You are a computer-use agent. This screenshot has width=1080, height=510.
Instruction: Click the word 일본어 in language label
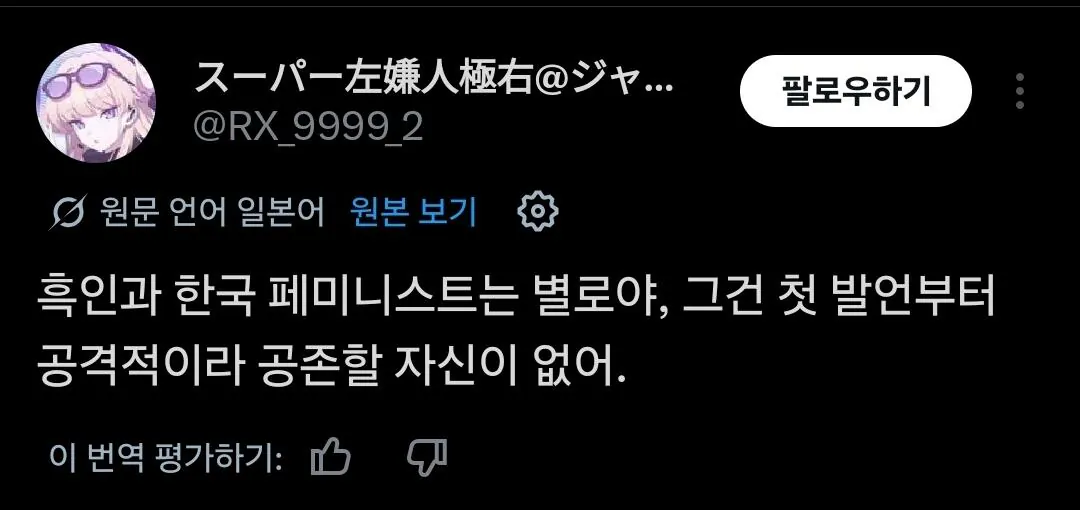click(281, 212)
